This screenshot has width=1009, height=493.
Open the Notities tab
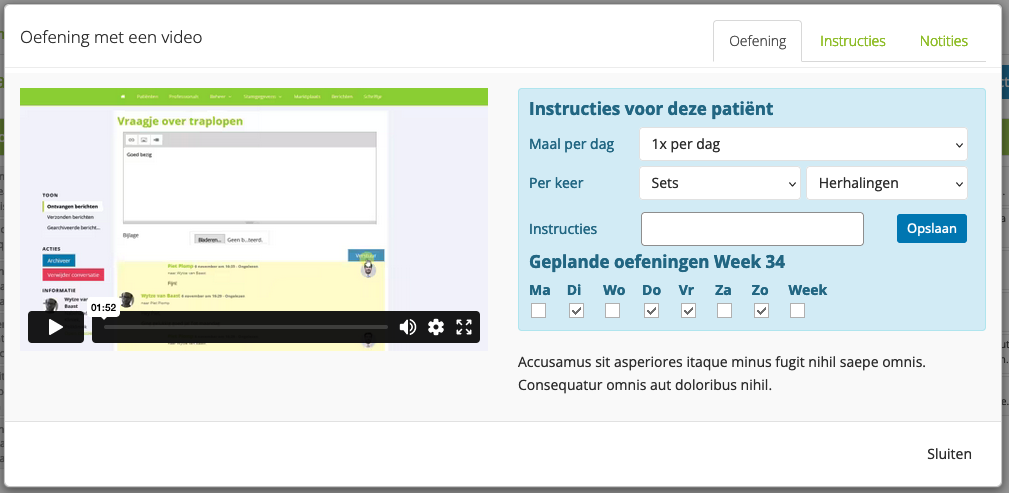(944, 42)
